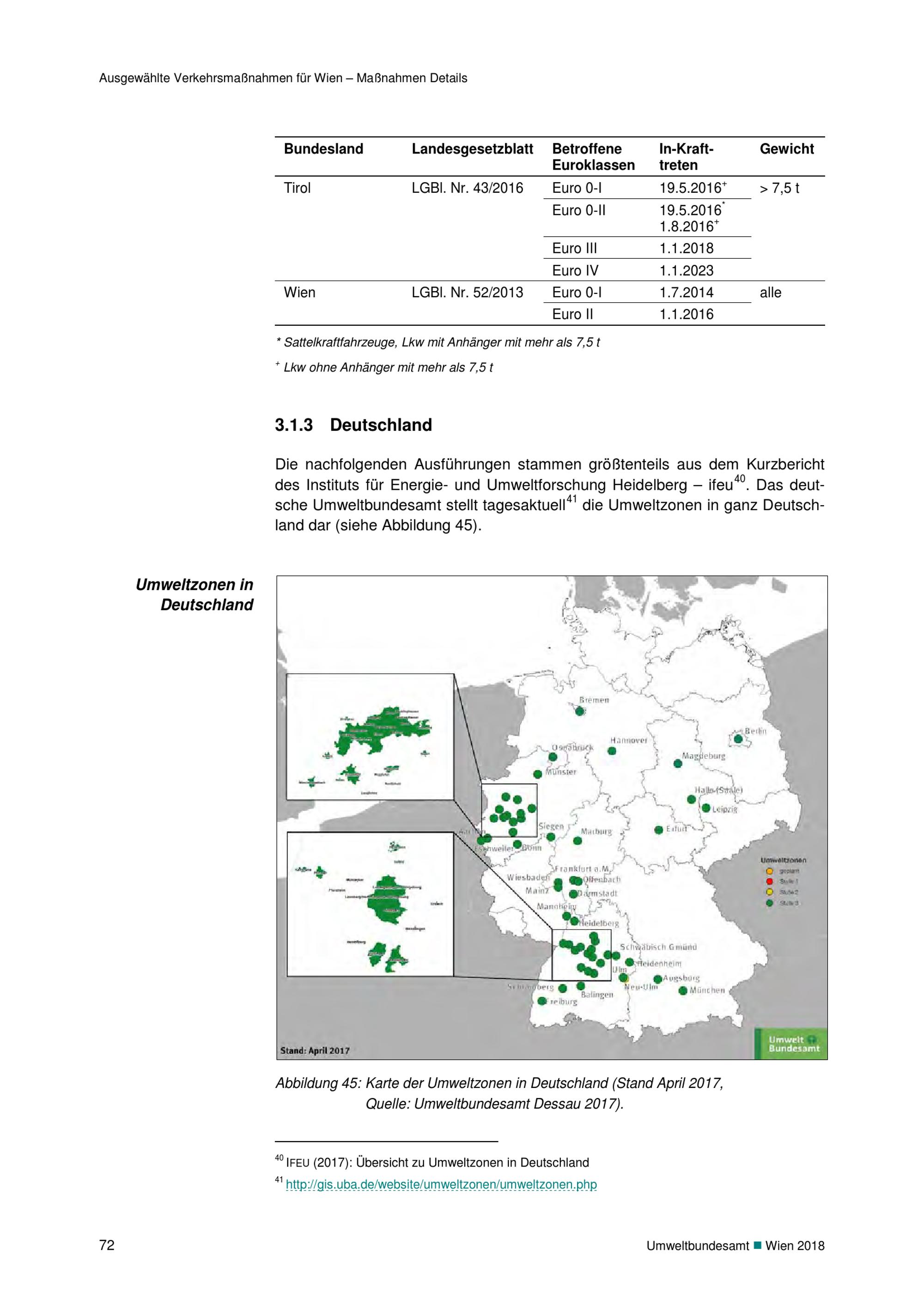This screenshot has height=1307, width=924.
Task: Click the Leipzig green marker
Action: point(705,808)
